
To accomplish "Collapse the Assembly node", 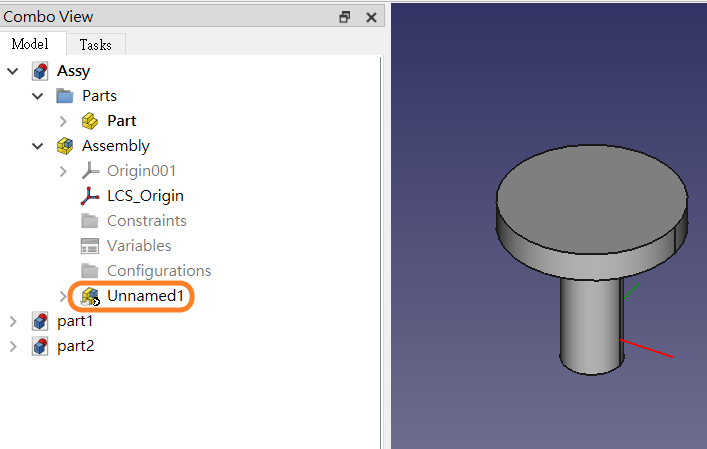I will (x=38, y=146).
